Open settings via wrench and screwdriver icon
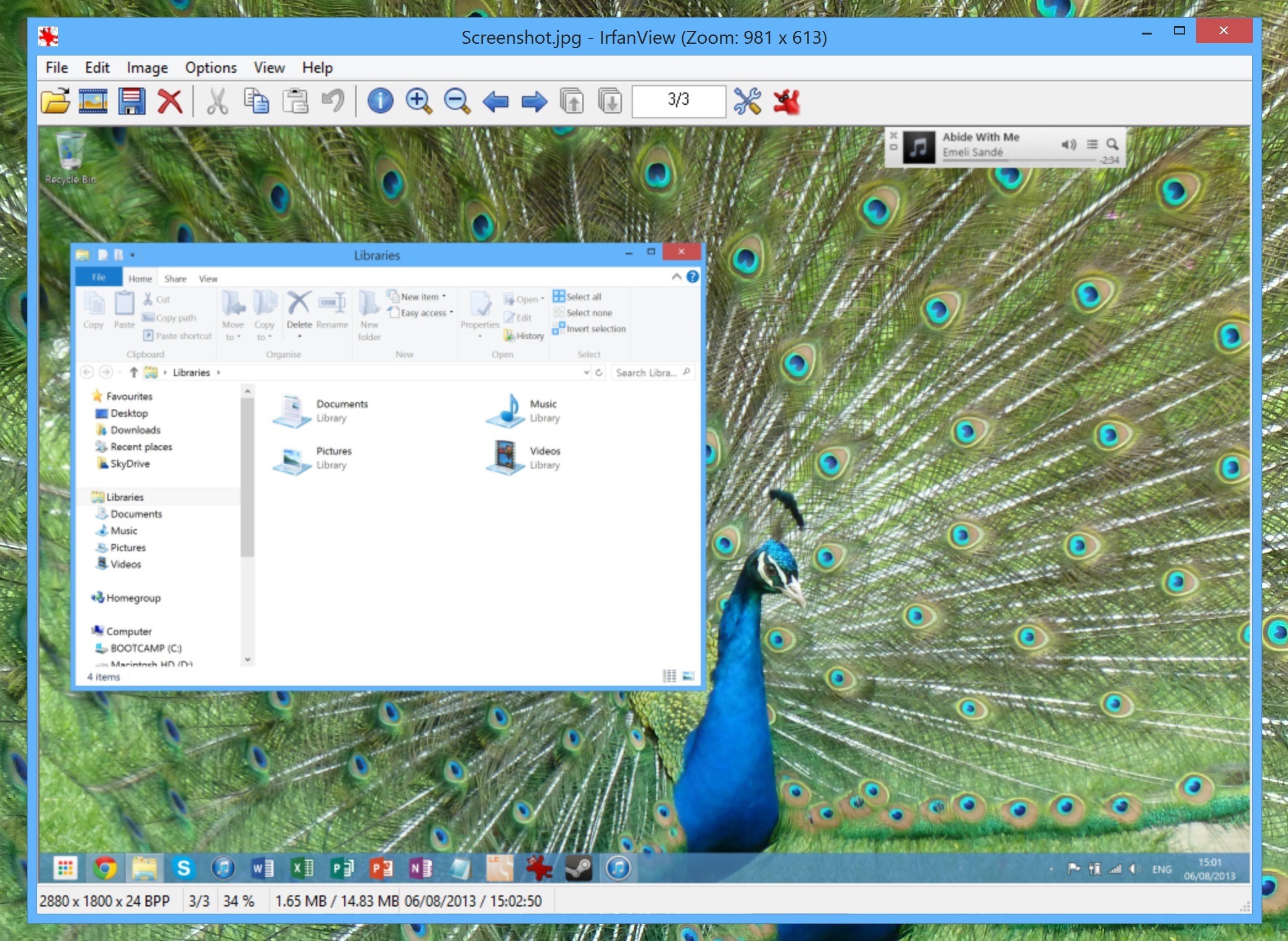 (x=747, y=101)
